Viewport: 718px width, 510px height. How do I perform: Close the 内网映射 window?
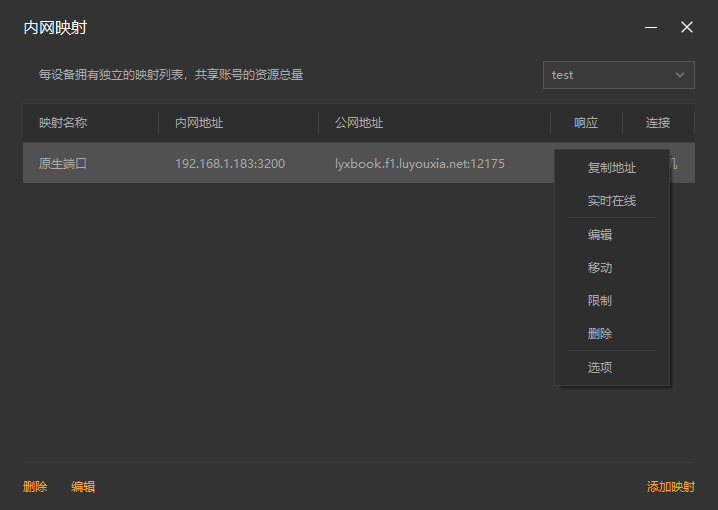687,28
